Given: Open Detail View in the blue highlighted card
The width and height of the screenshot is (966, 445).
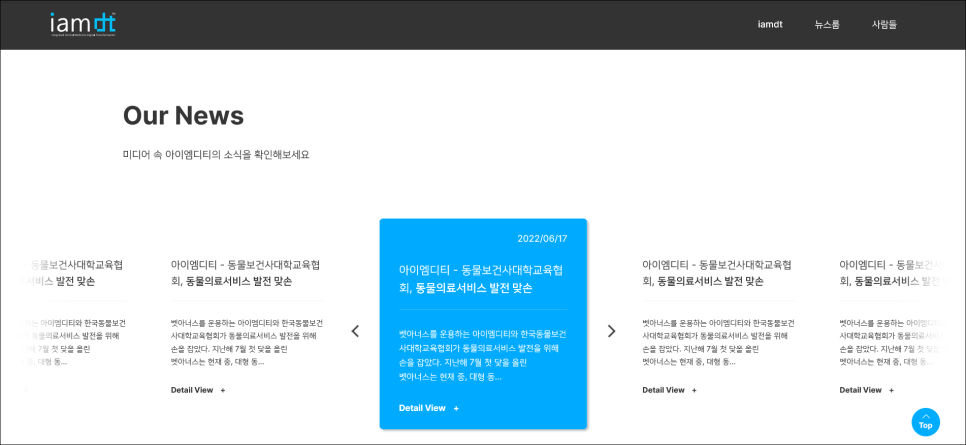Looking at the screenshot, I should coord(422,408).
